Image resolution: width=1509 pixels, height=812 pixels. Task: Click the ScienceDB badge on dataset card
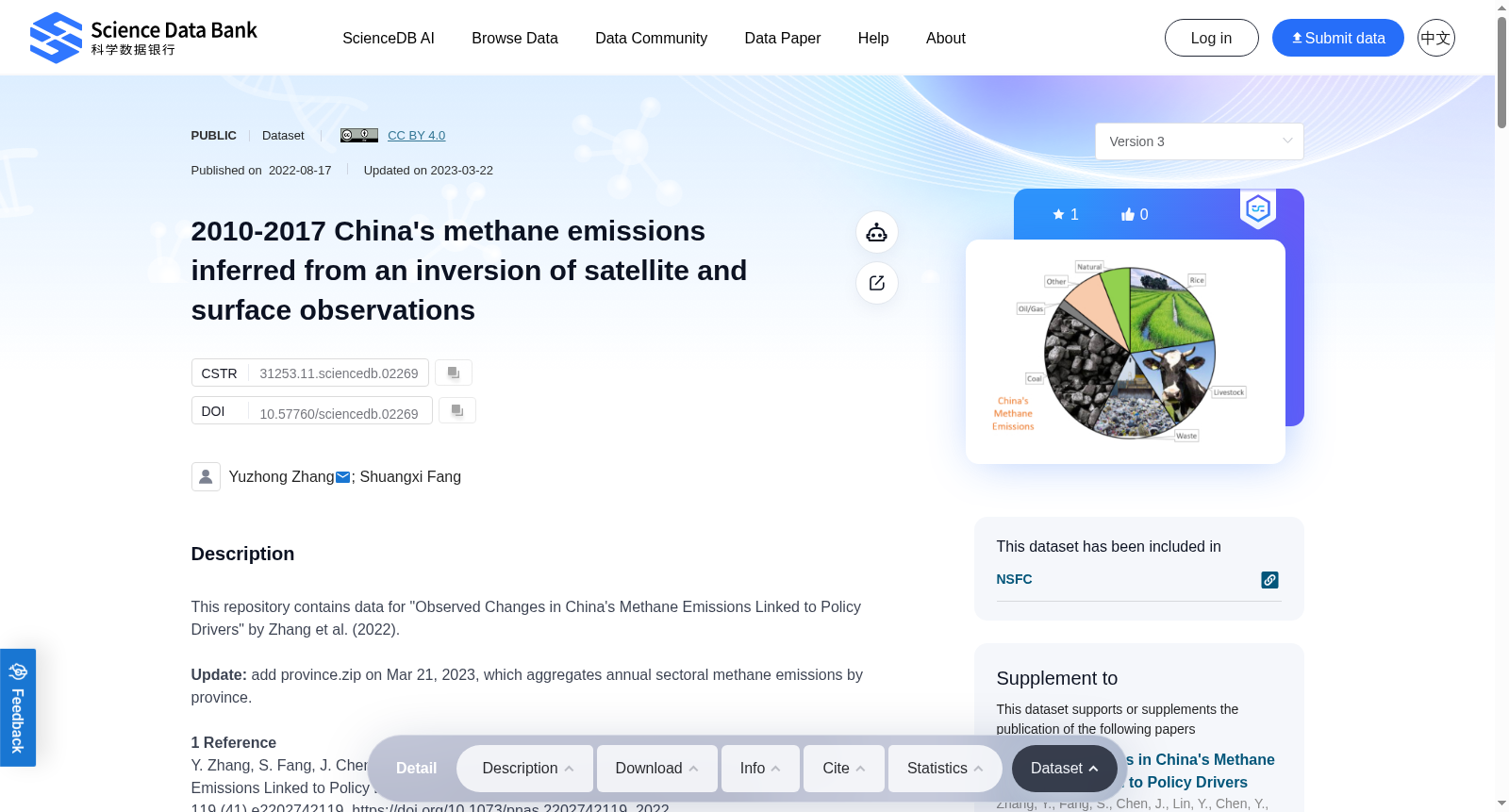click(x=1258, y=208)
